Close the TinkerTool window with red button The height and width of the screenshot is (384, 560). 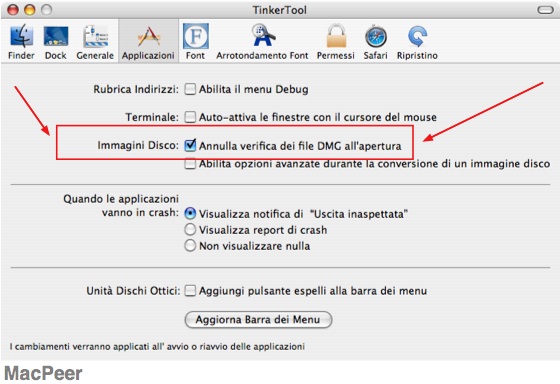[13, 10]
